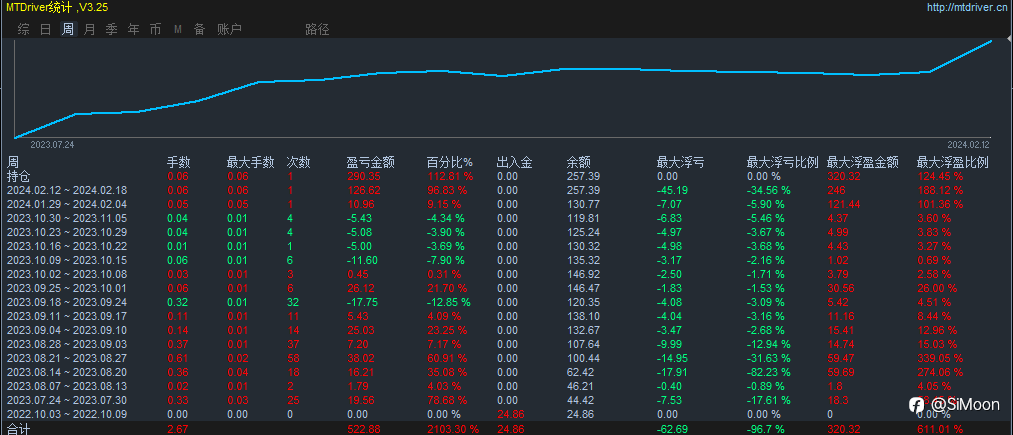The width and height of the screenshot is (1013, 435).
Task: Open the 日 daily statistics tab
Action: pyautogui.click(x=45, y=29)
